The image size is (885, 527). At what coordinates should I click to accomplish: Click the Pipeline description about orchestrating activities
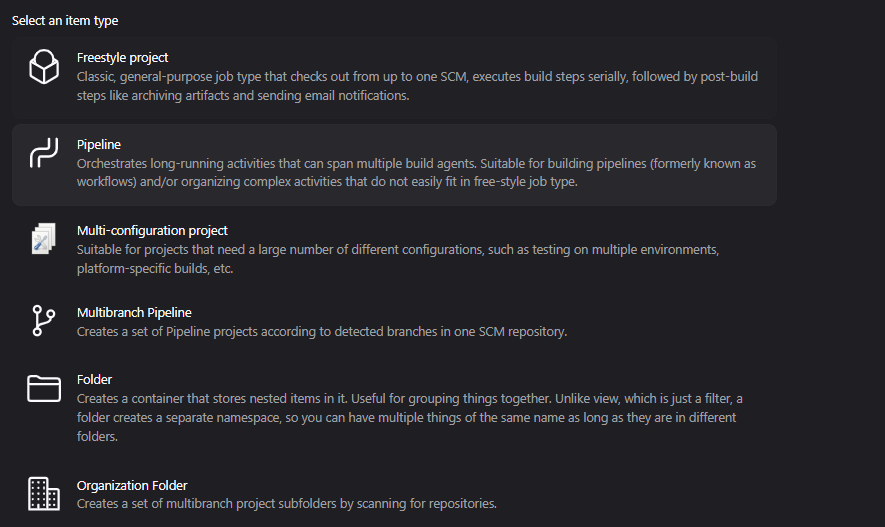tap(416, 173)
